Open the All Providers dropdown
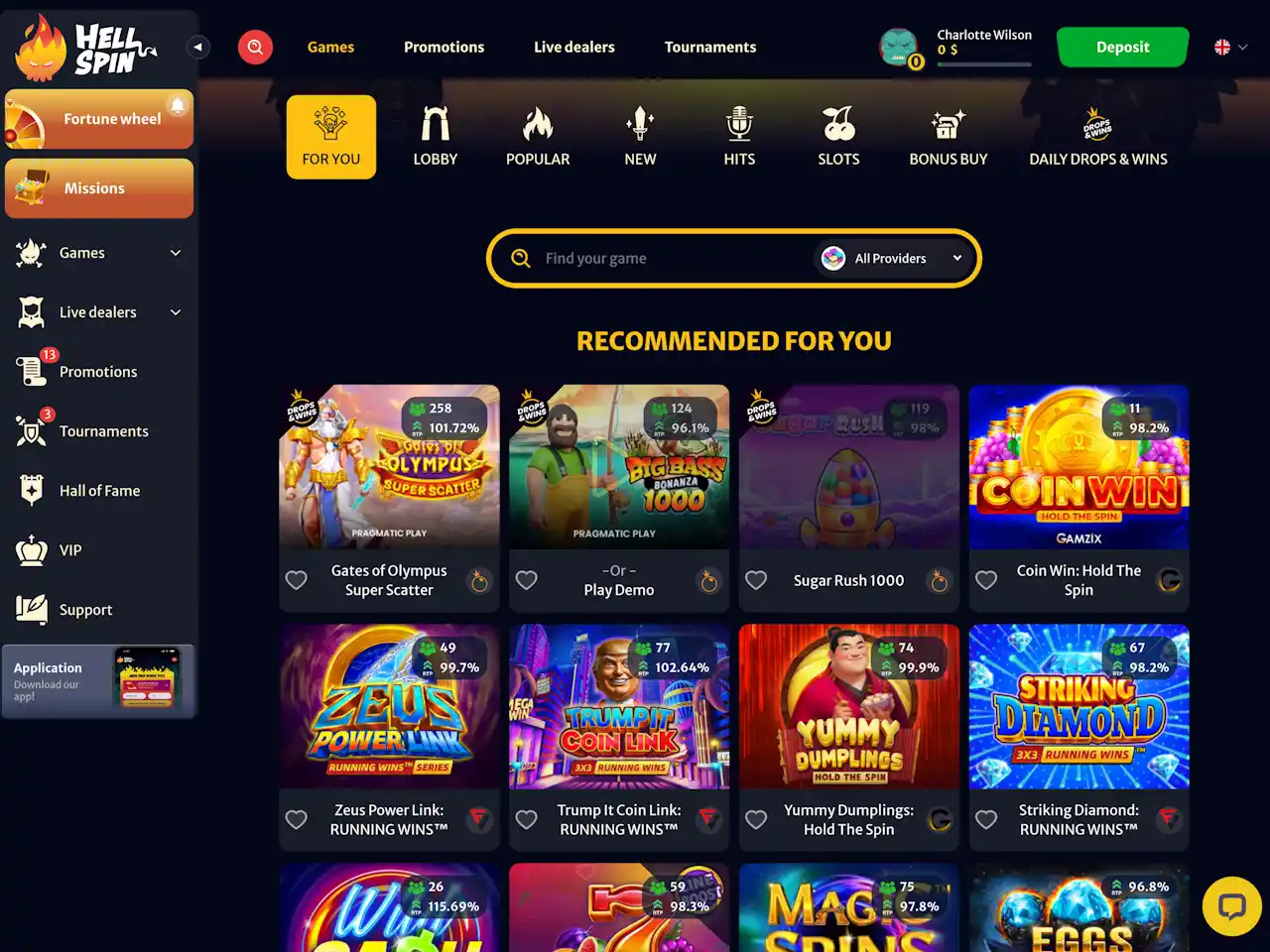Screen dimensions: 1270x952 pyautogui.click(x=893, y=258)
